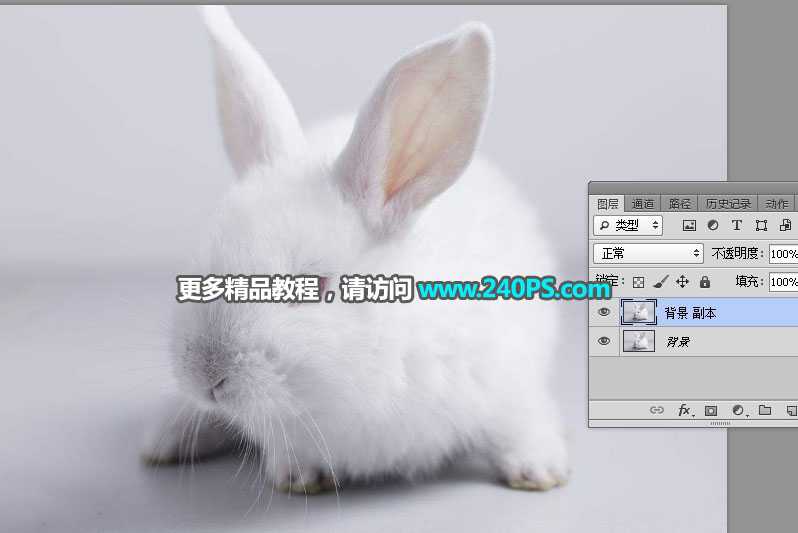798x533 pixels.
Task: Click the shape layer filter icon
Action: point(761,226)
